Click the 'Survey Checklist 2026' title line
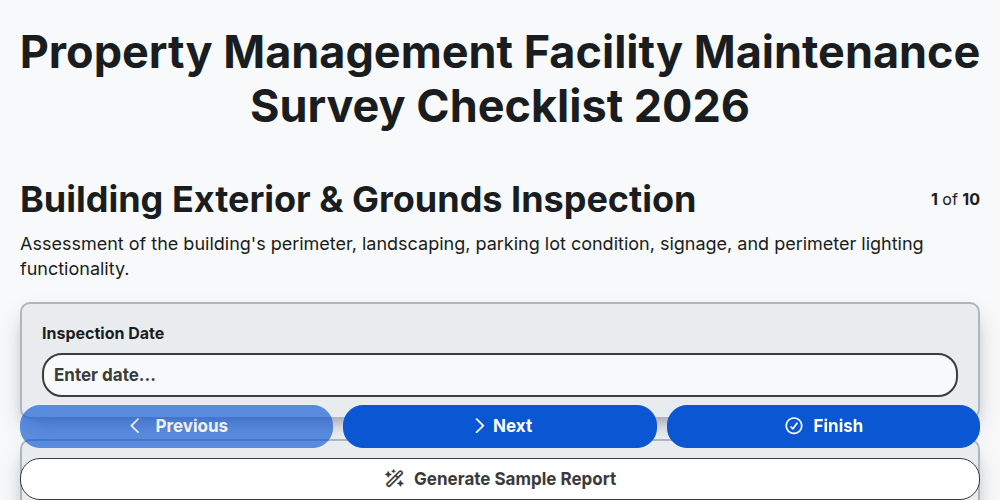The image size is (1000, 500). click(x=500, y=106)
